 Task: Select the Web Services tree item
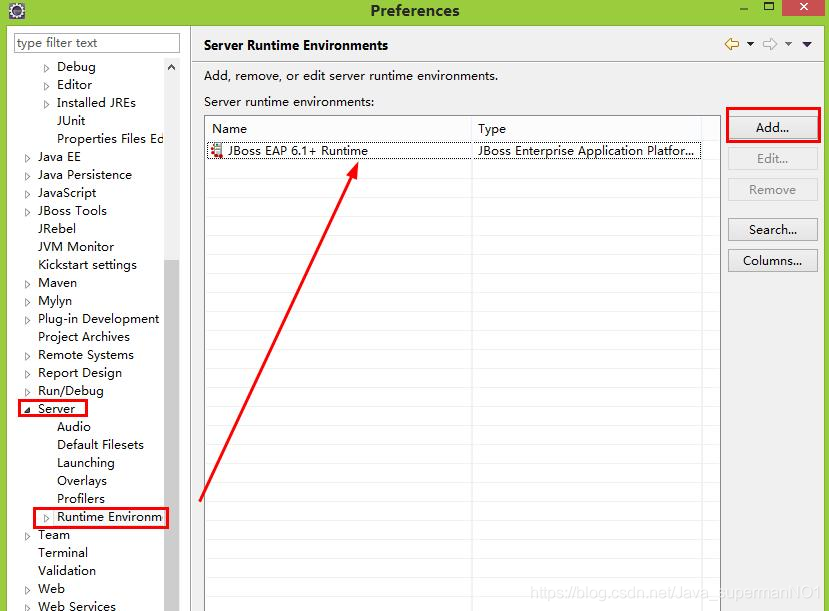click(x=77, y=606)
